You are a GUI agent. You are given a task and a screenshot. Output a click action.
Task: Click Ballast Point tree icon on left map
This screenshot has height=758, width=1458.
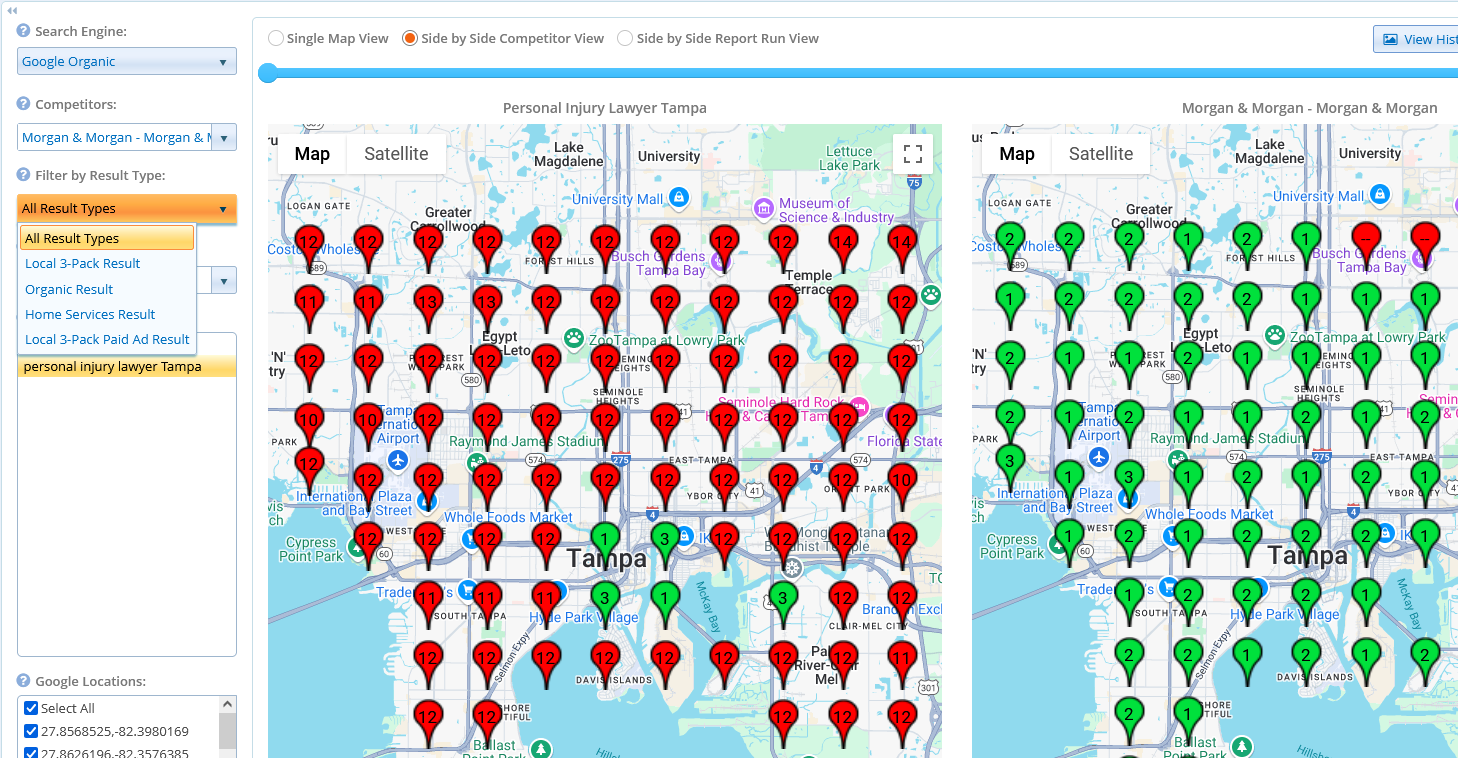click(541, 748)
